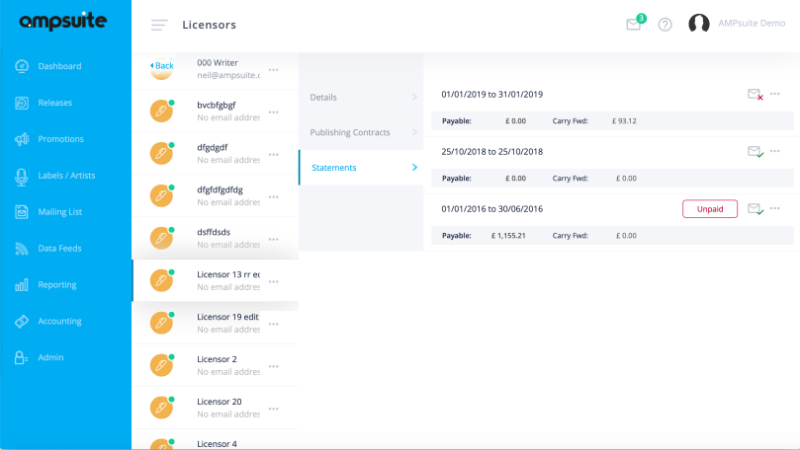Click email icon for 01/01/2016 statement
This screenshot has height=450, width=800.
pos(755,209)
